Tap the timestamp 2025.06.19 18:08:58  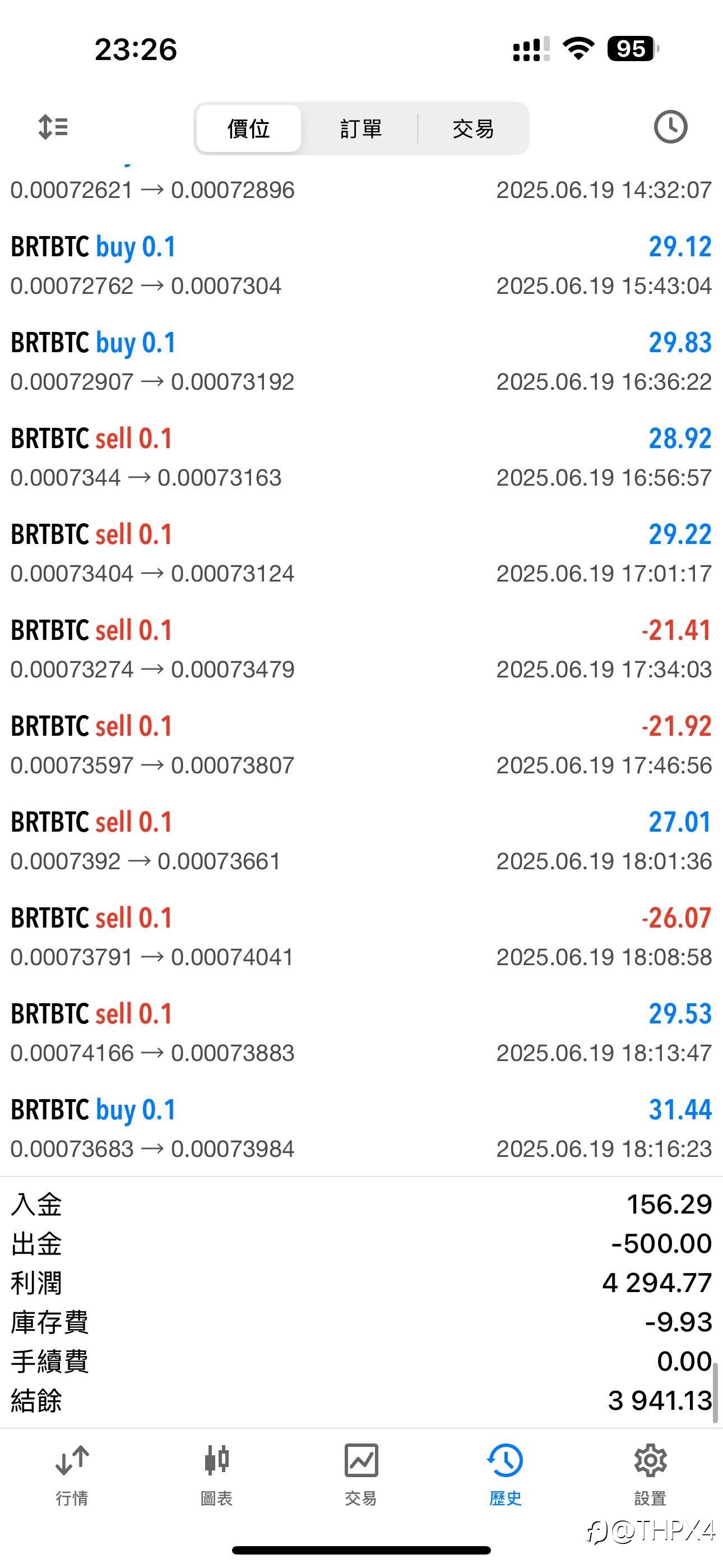[x=604, y=957]
